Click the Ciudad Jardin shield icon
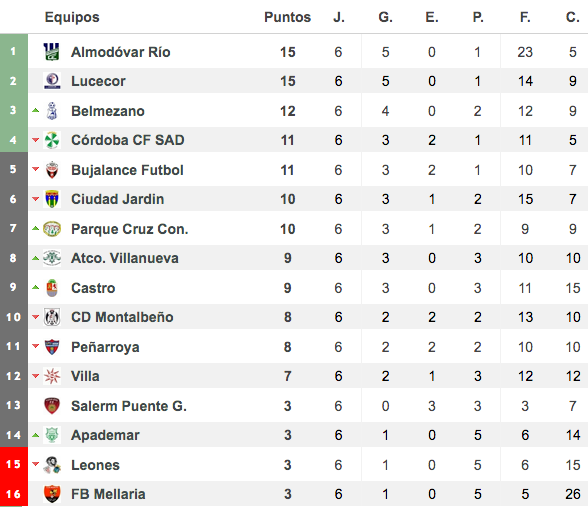588x507 pixels. click(x=52, y=199)
